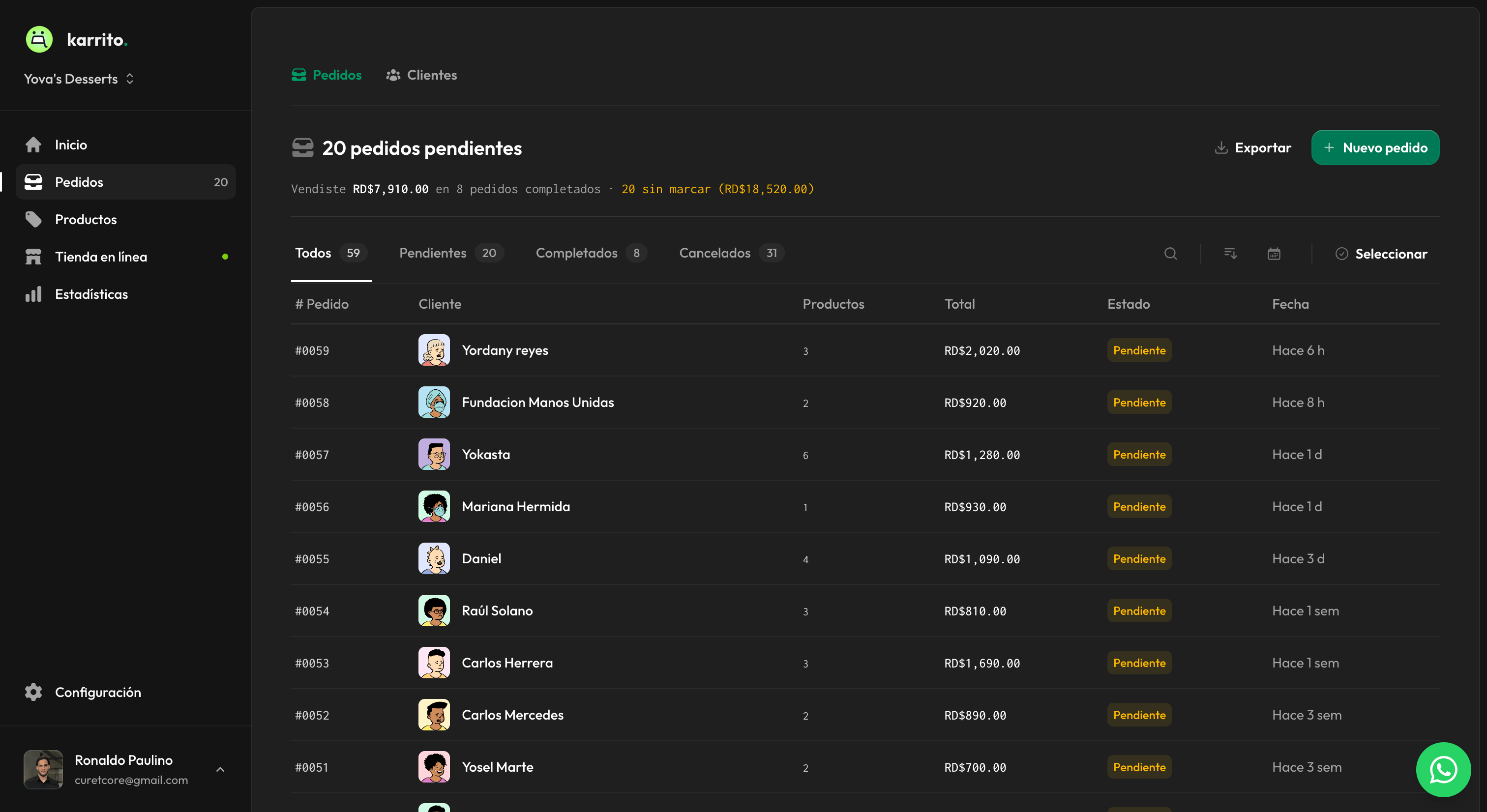Expand the user account menu chevron
1487x812 pixels.
point(220,769)
